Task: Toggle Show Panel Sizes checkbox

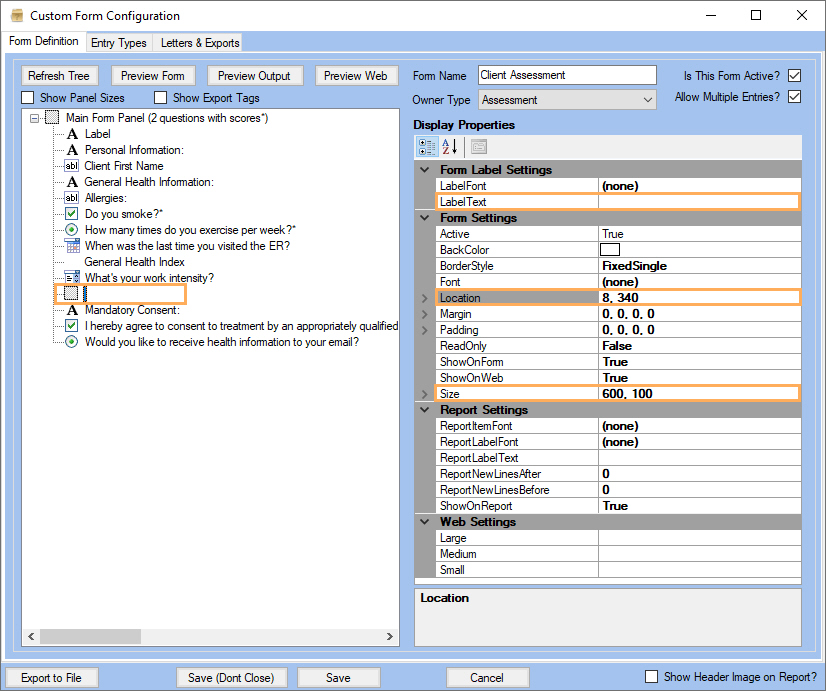Action: tap(27, 98)
